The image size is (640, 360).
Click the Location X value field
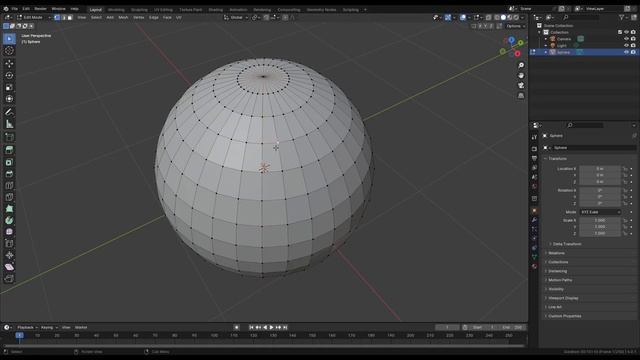point(600,169)
